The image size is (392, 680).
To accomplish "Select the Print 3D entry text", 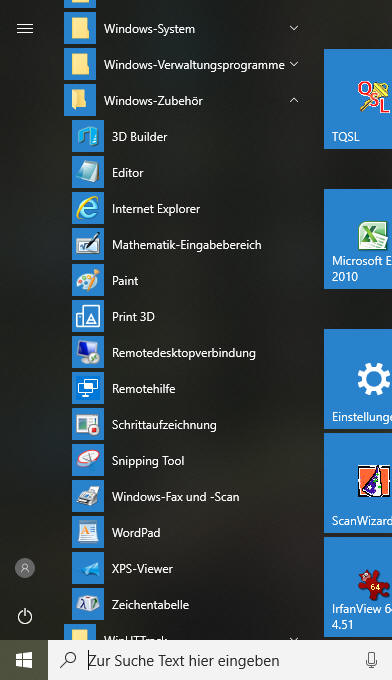I will click(133, 317).
